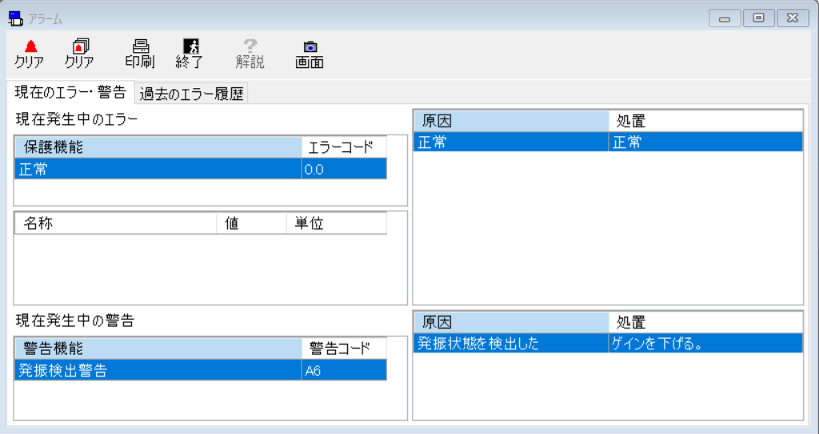
Task: Click the エラーコード column header
Action: tap(343, 147)
